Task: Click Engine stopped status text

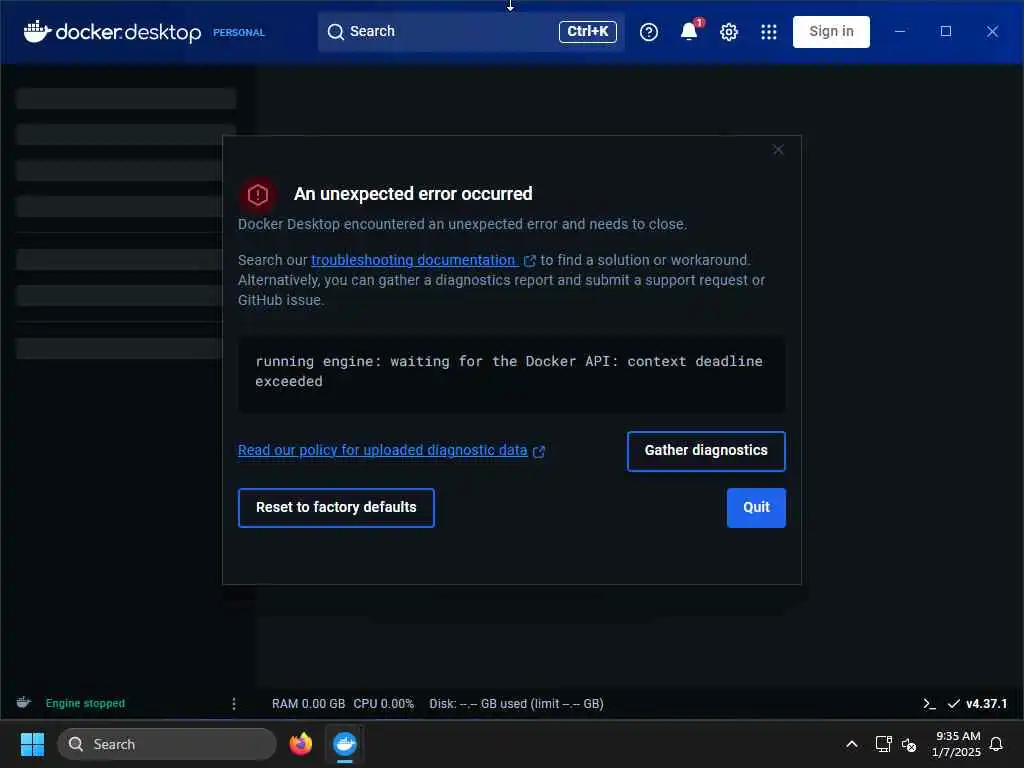Action: tap(85, 703)
